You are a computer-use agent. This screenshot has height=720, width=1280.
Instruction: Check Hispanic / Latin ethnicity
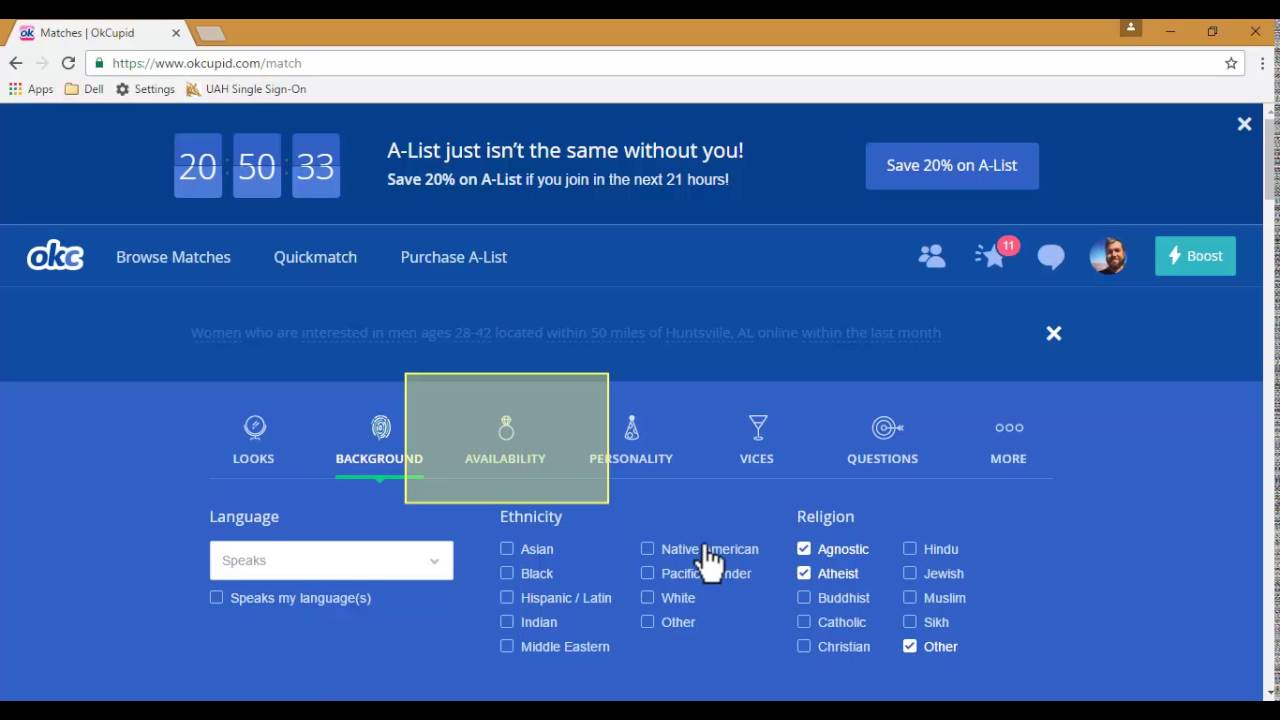point(507,597)
